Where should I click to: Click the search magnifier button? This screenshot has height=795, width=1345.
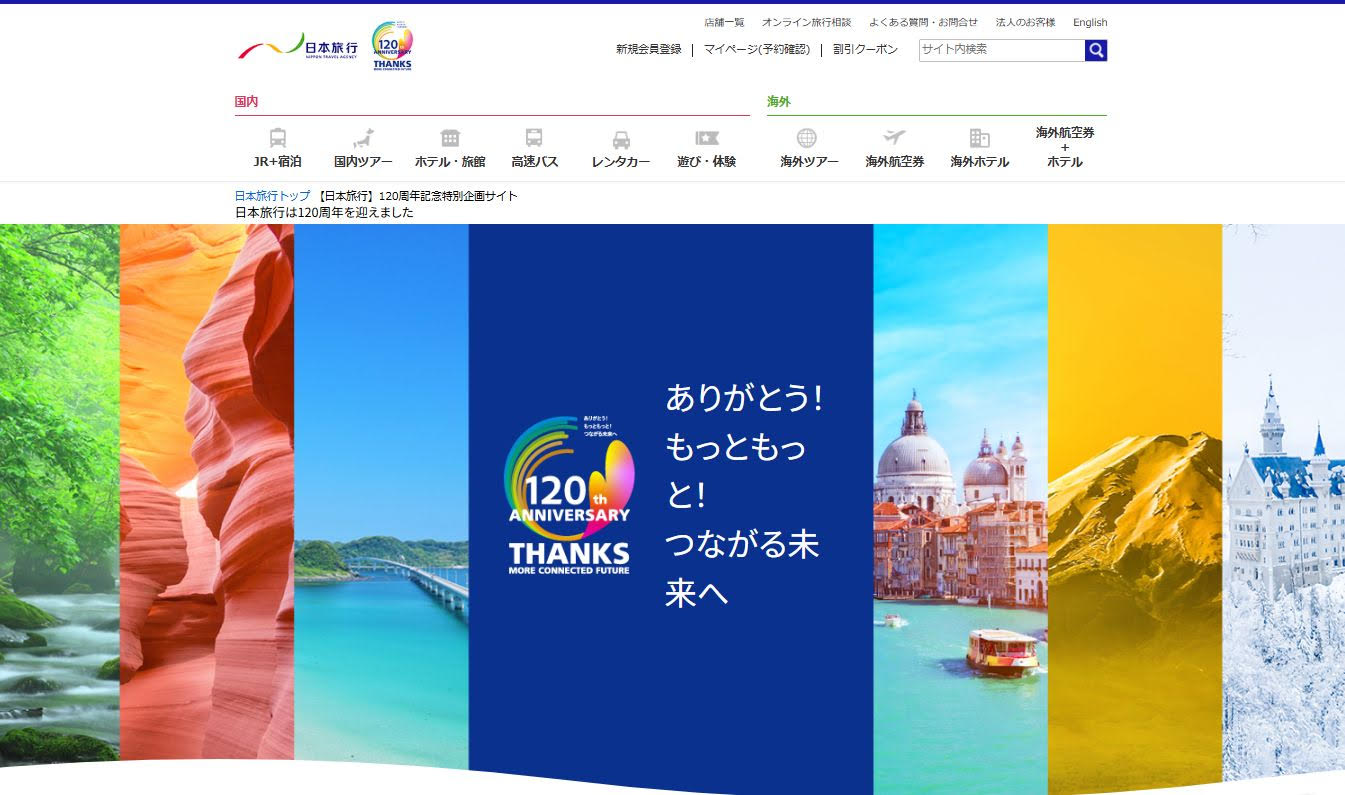pyautogui.click(x=1096, y=50)
